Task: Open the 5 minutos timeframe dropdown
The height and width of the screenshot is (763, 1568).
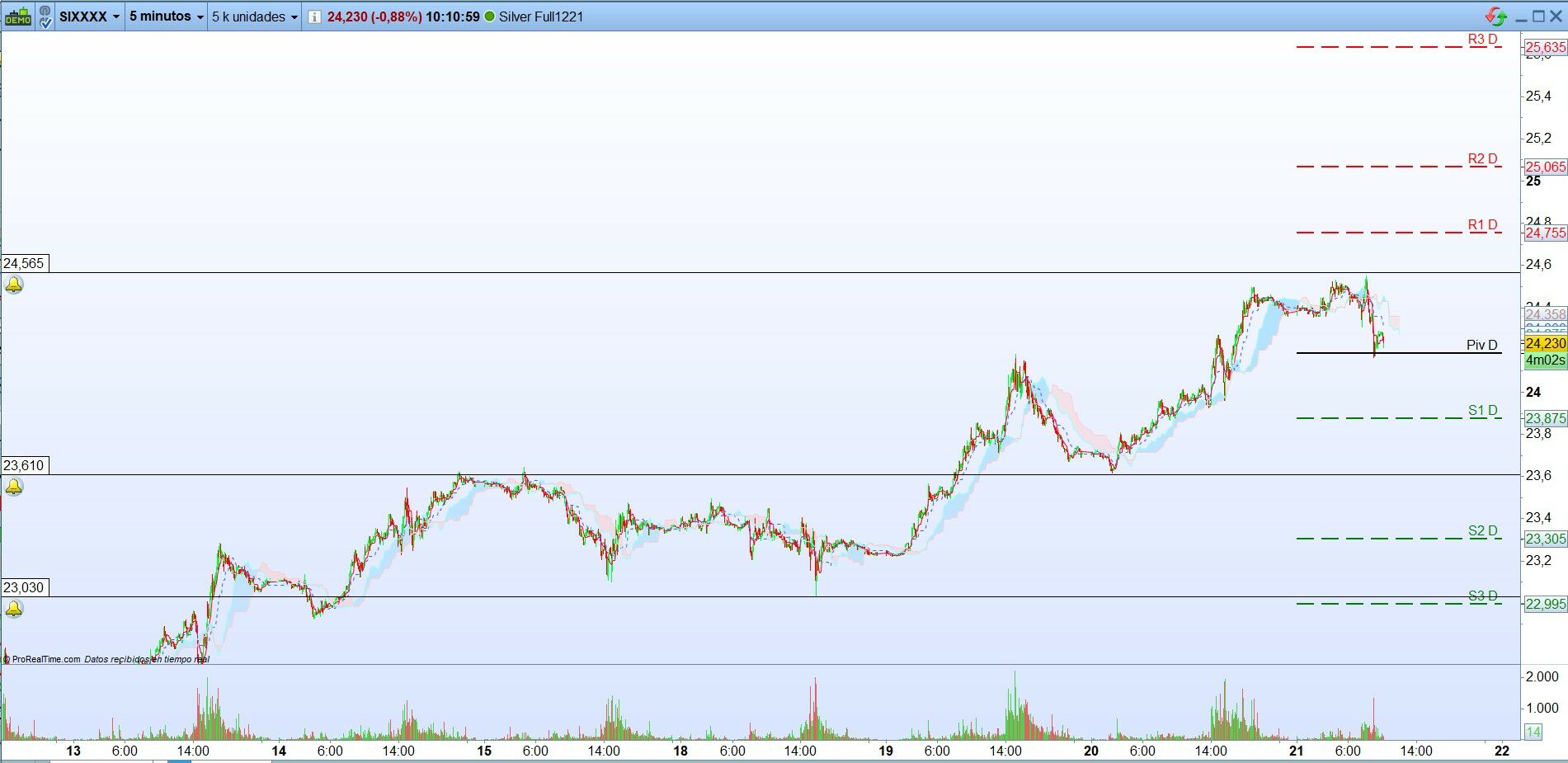Action: (167, 16)
